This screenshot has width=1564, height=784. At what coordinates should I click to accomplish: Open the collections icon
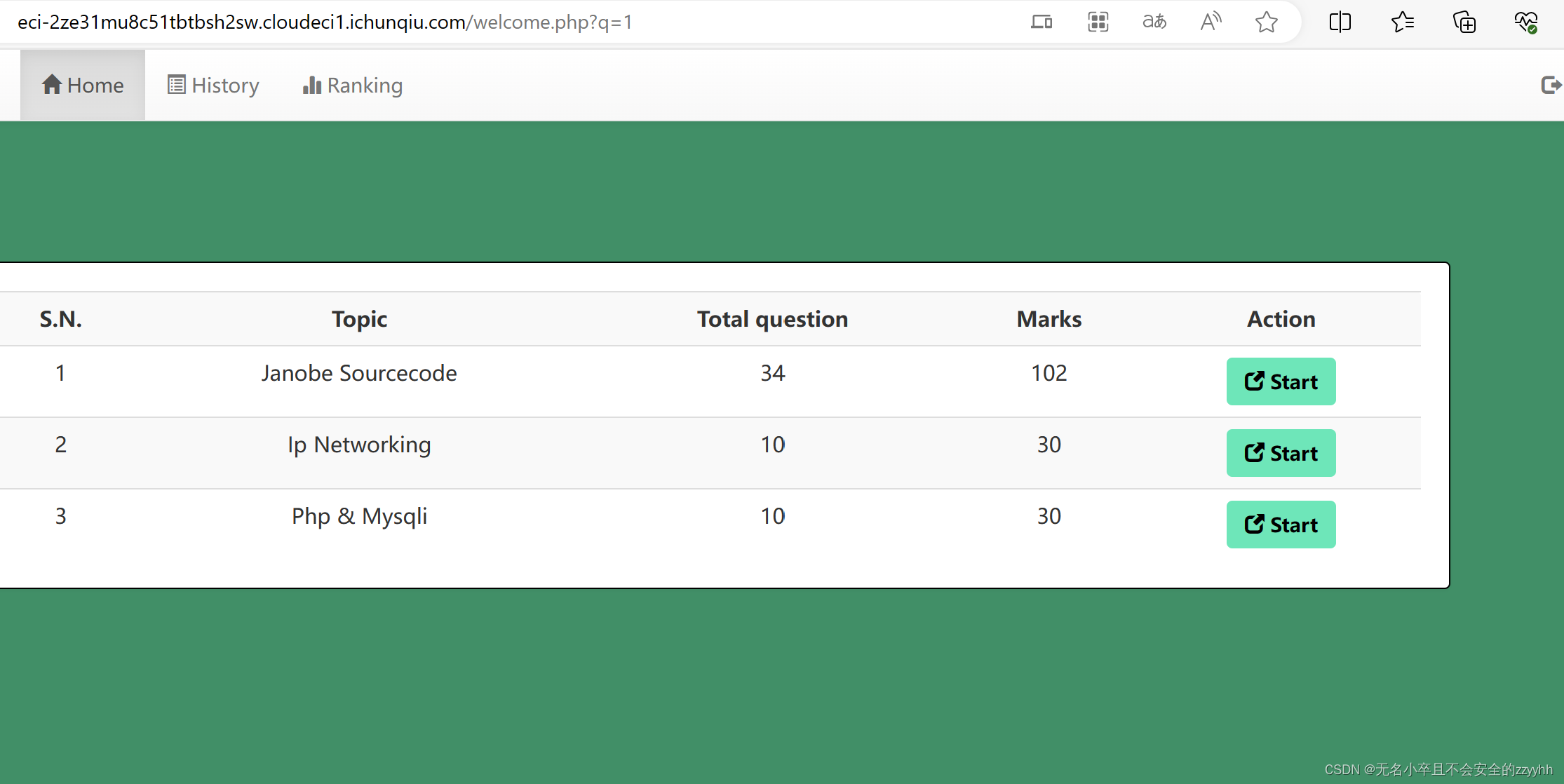click(x=1464, y=22)
